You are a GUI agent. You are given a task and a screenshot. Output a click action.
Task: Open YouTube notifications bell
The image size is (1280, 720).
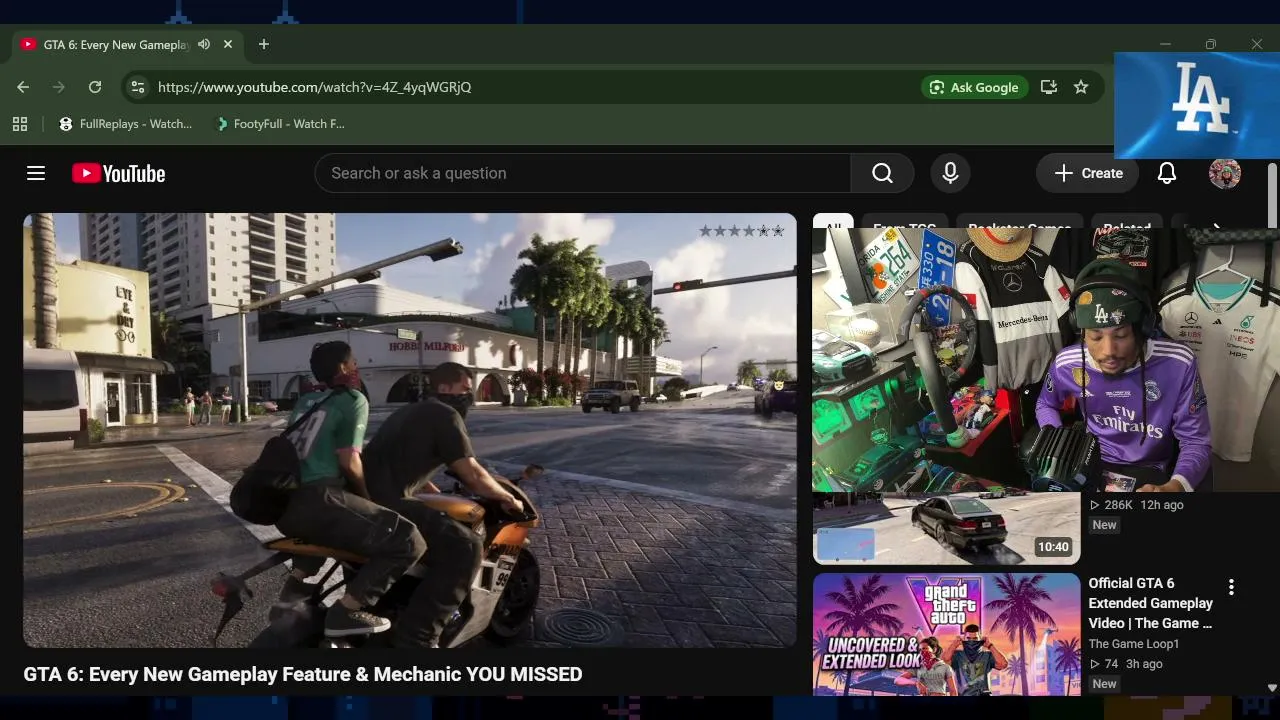(1167, 173)
